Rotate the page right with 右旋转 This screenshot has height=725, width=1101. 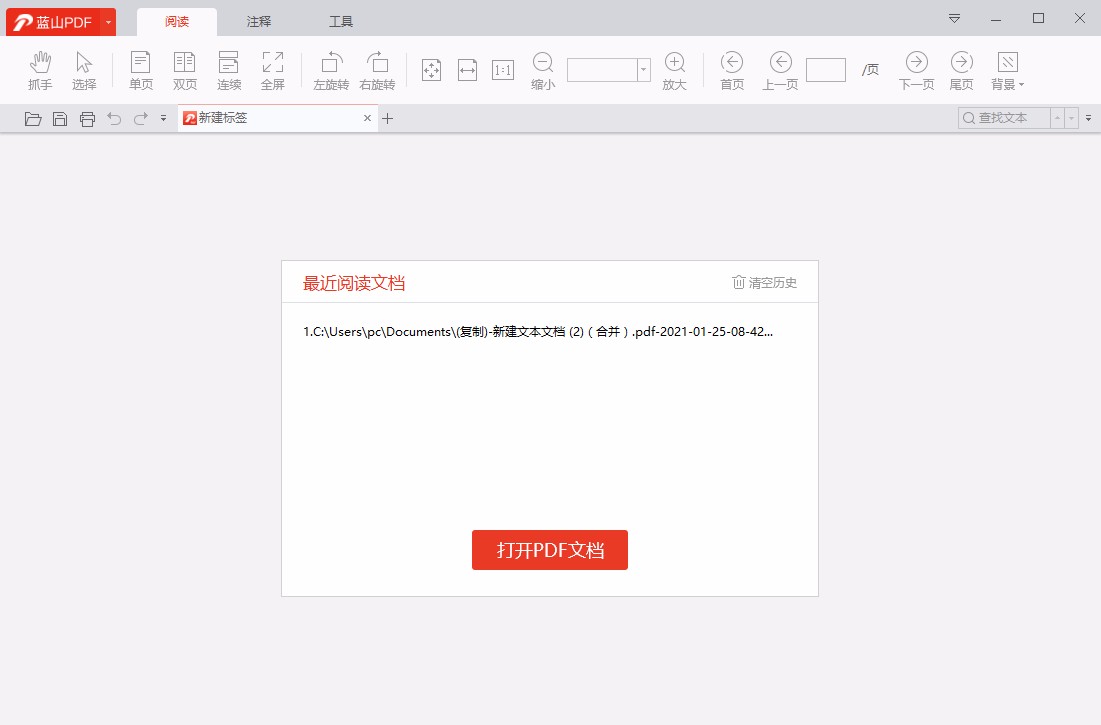(378, 68)
